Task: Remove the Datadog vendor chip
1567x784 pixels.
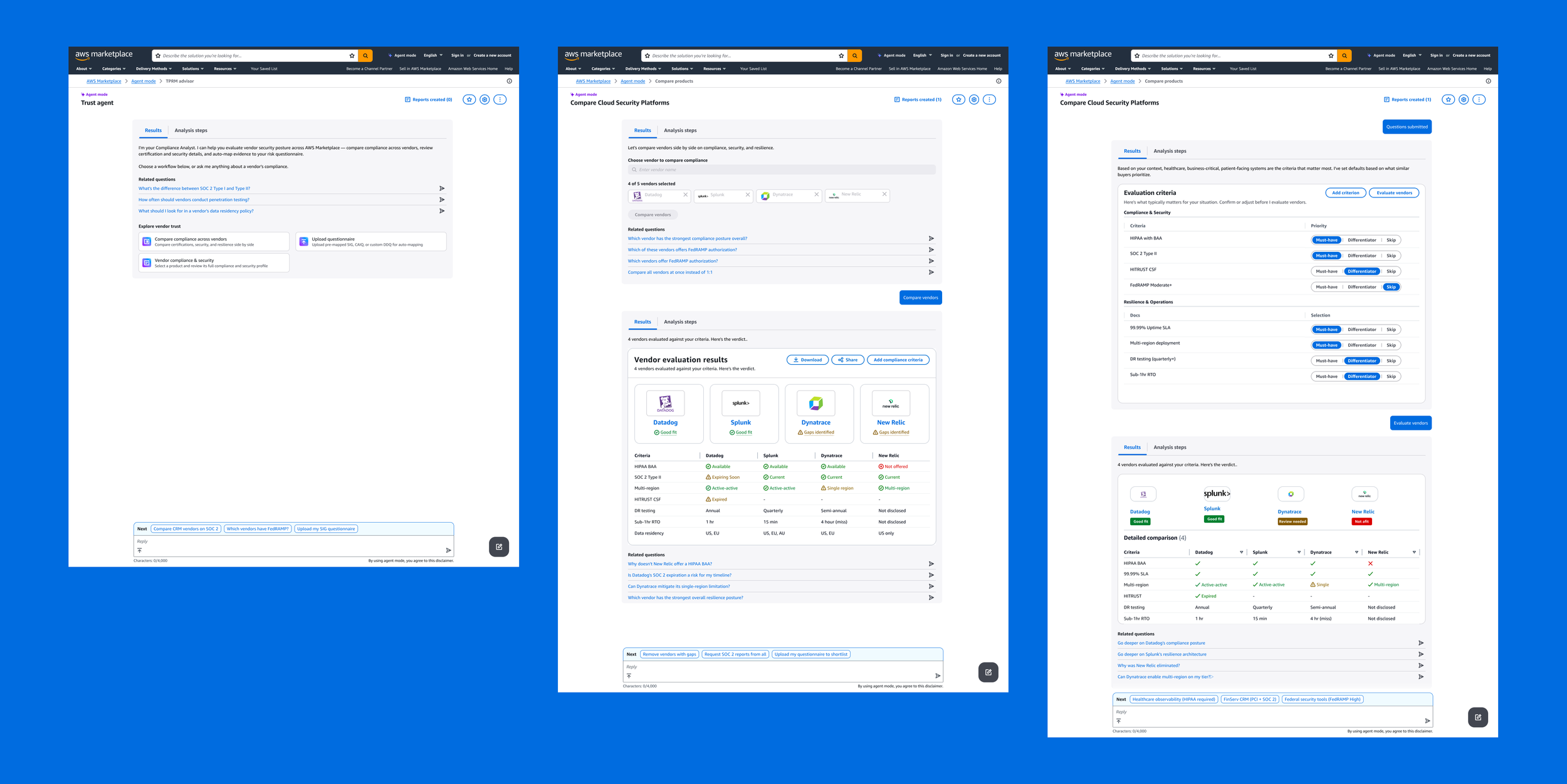Action: tap(685, 195)
